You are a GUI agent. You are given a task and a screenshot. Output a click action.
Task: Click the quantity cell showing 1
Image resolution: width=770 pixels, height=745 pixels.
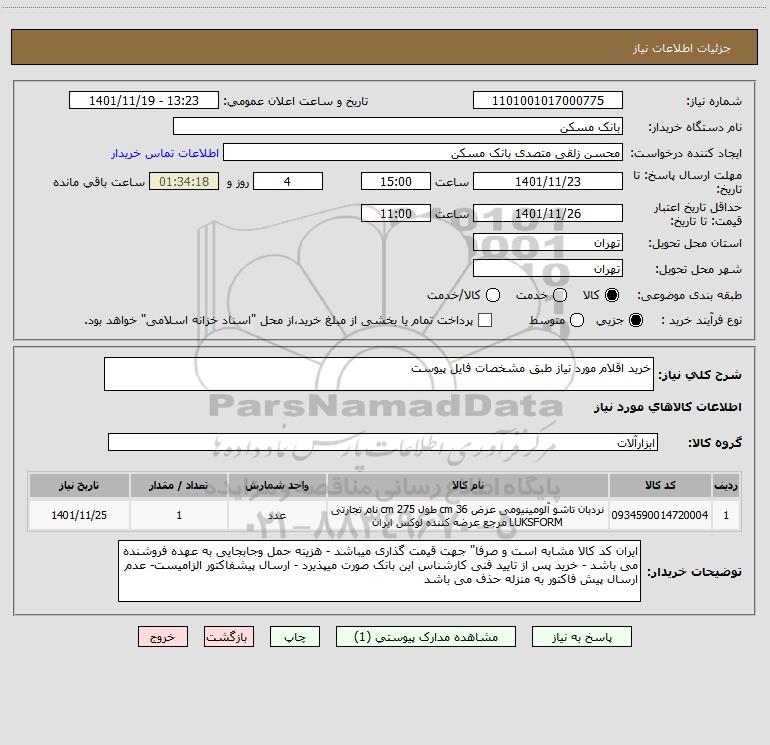click(x=179, y=515)
